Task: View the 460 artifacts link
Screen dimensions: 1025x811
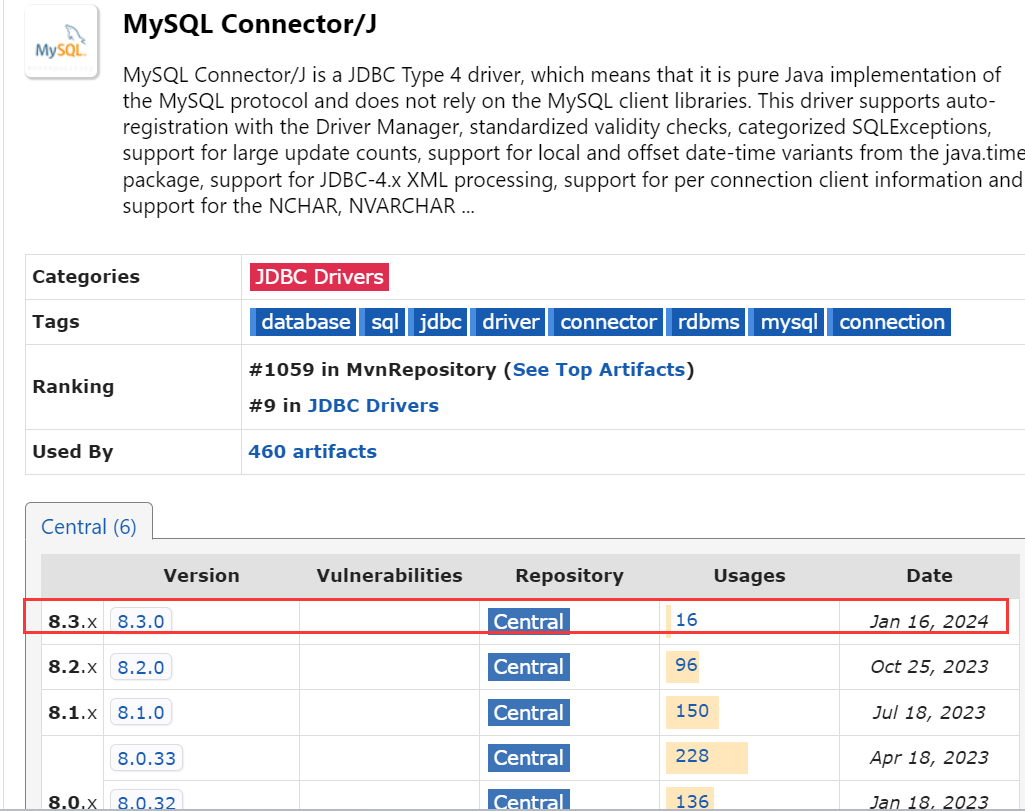Action: coord(312,452)
